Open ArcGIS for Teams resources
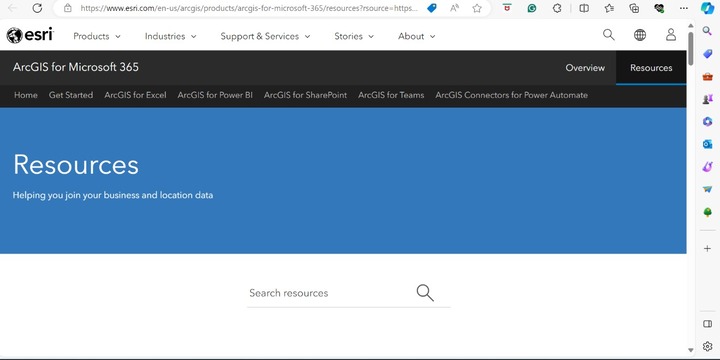 391,95
